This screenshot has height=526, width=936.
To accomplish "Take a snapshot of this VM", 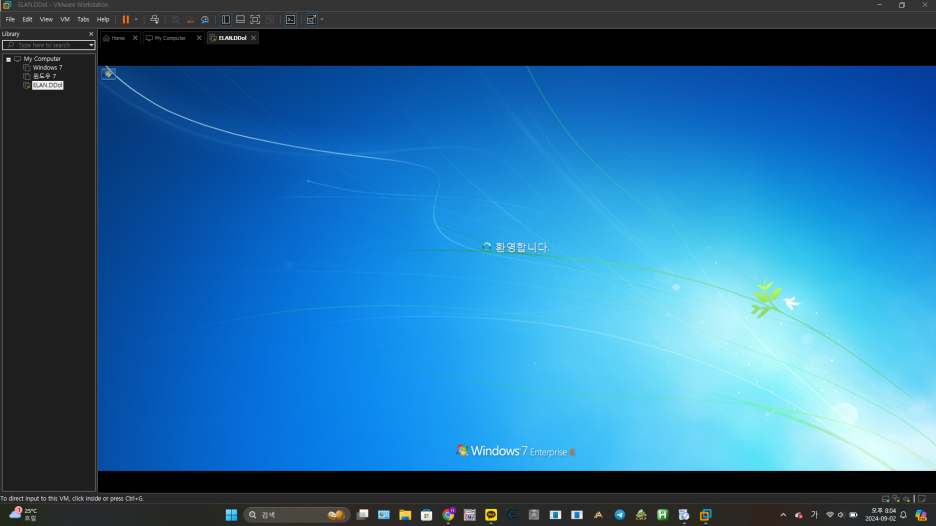I will tap(176, 20).
